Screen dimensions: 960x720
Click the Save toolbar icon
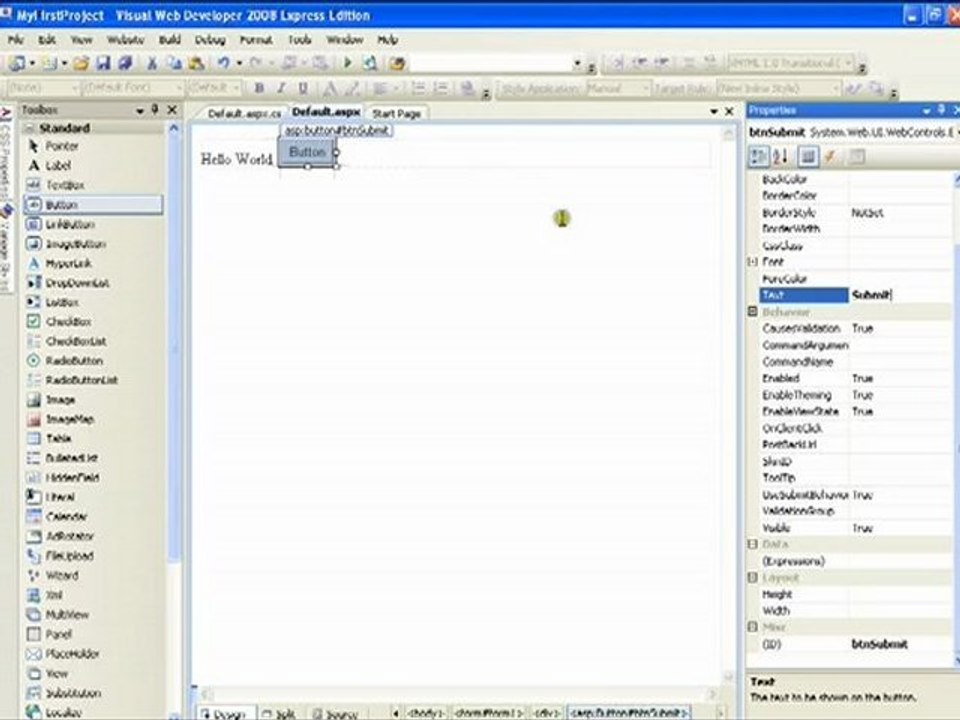point(103,63)
